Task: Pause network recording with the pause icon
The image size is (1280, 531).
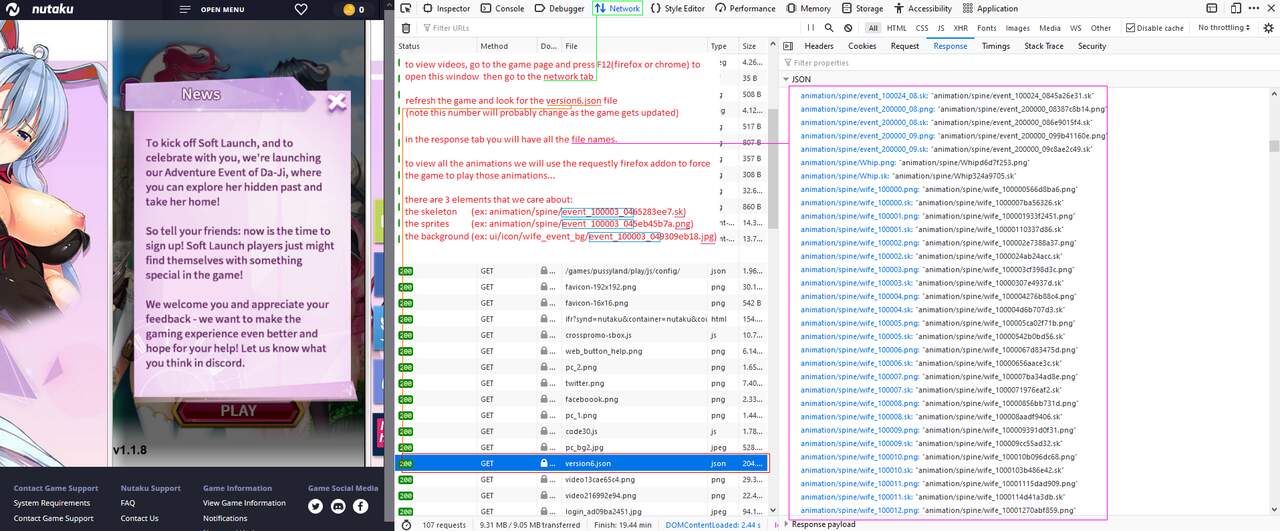Action: coord(812,28)
